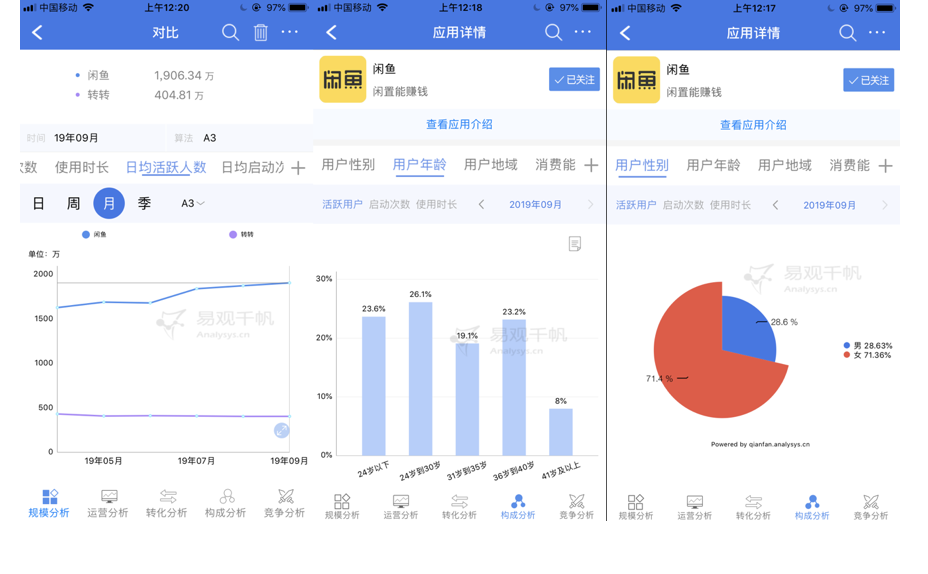Tap back arrow on 对比 screen

37,33
